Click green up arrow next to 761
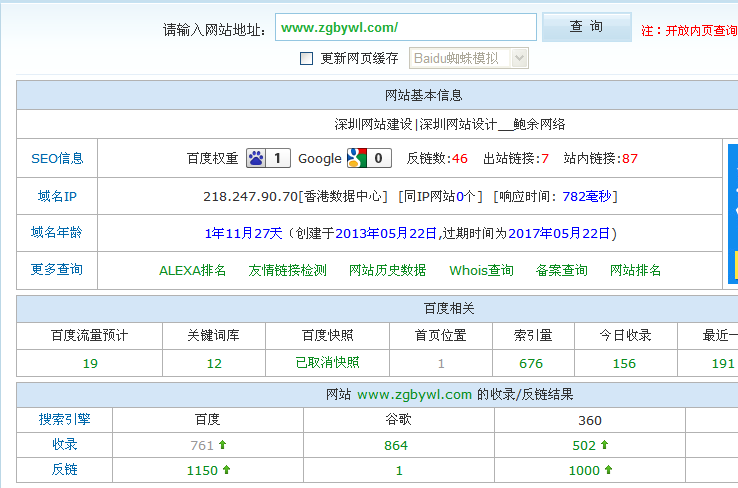This screenshot has width=738, height=488. click(223, 444)
